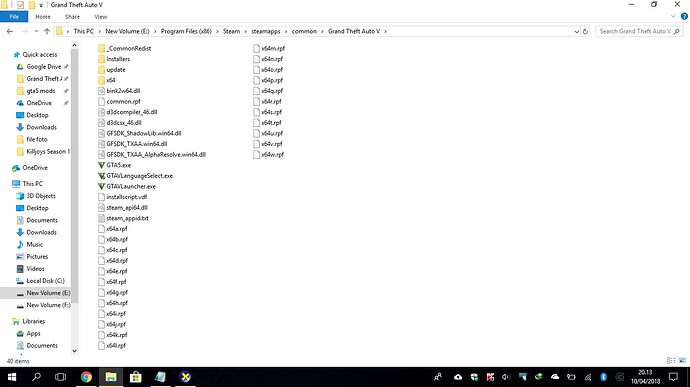Viewport: 690px width, 387px height.
Task: Click the search magnifier icon
Action: click(676, 31)
